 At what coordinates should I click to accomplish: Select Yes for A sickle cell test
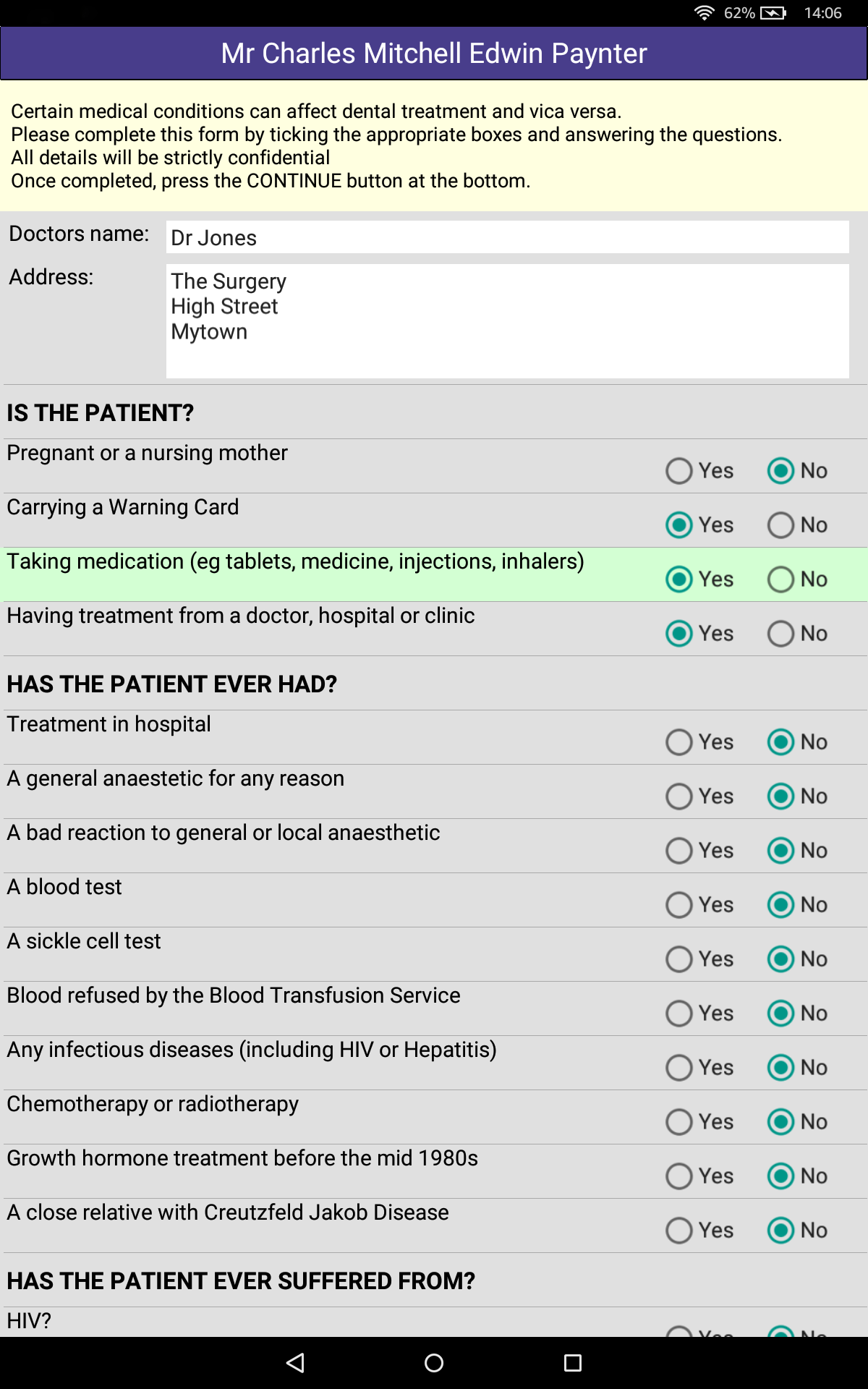pos(678,959)
